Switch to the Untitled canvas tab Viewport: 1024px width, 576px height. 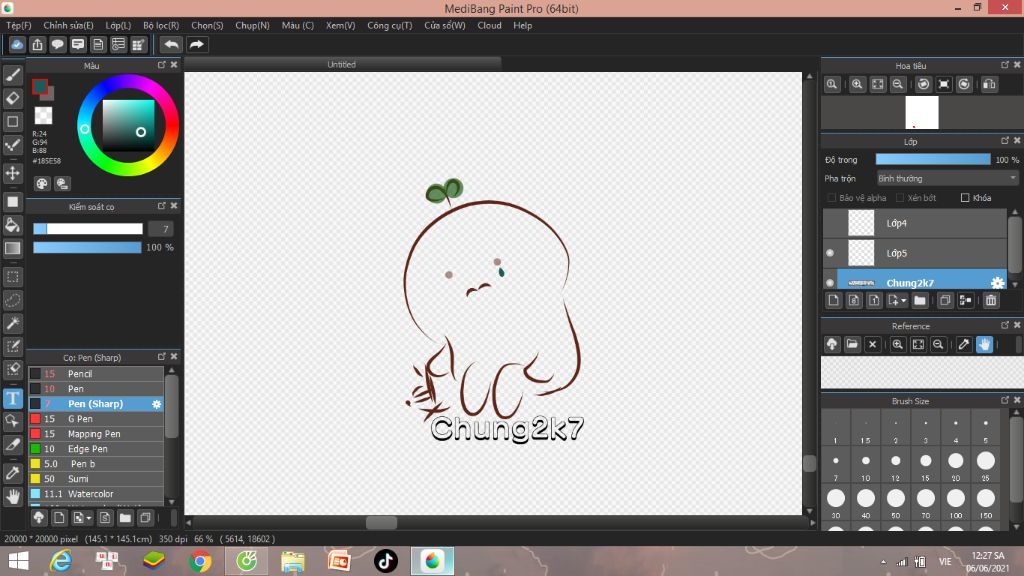(342, 64)
